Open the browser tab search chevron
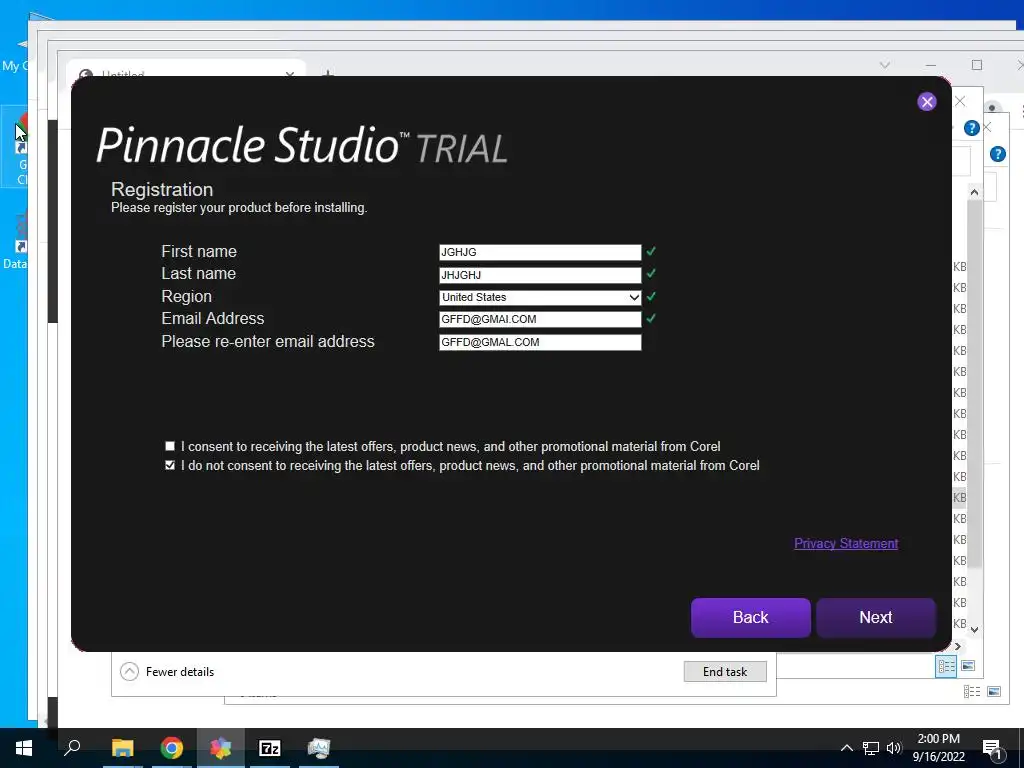Image resolution: width=1024 pixels, height=768 pixels. (885, 65)
